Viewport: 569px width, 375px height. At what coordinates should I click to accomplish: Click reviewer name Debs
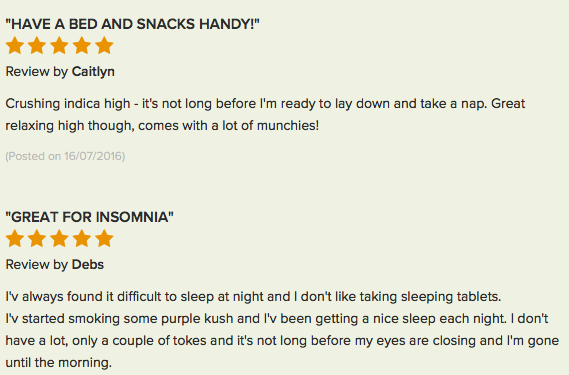88,265
